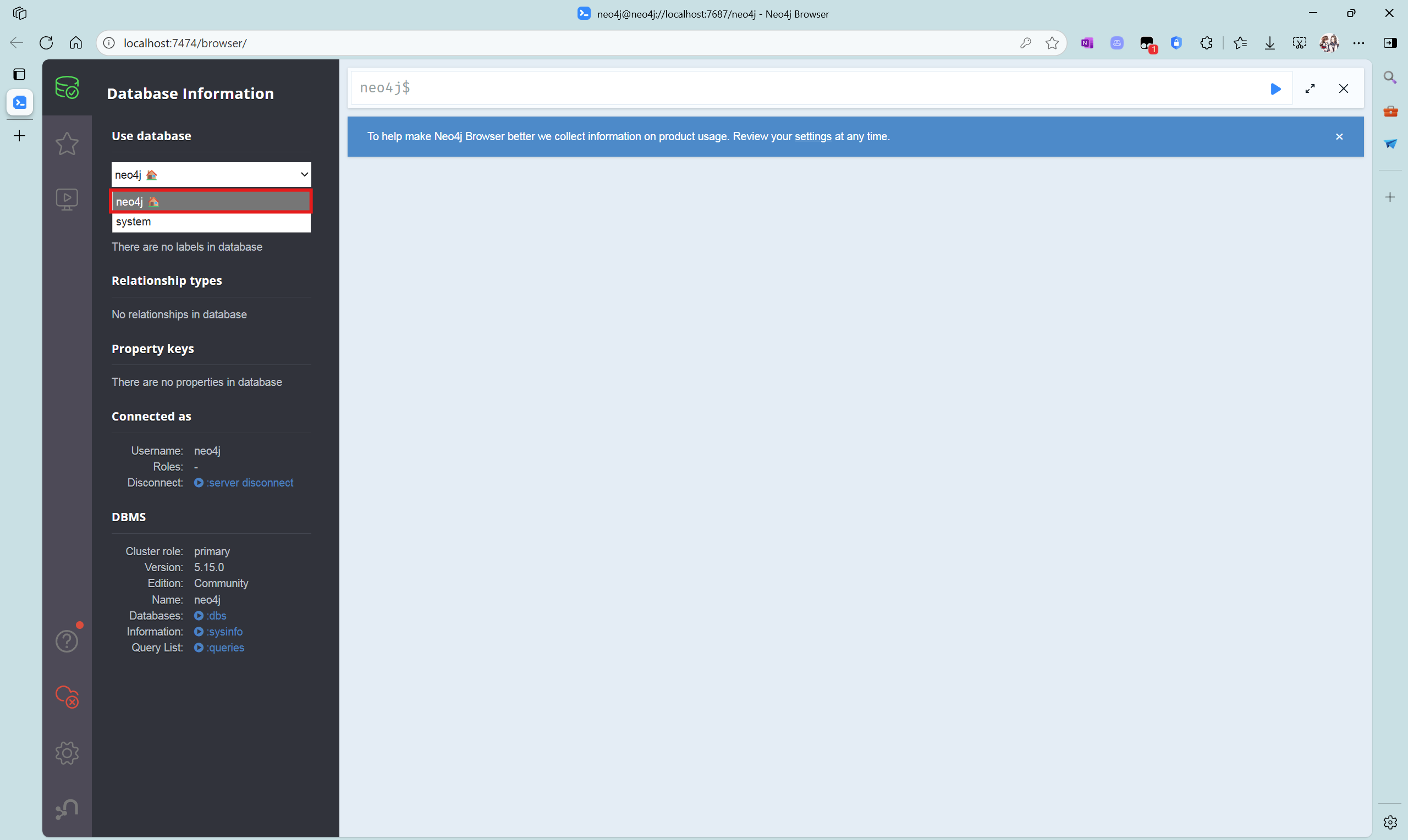This screenshot has width=1408, height=840.
Task: Add app to Edge sidebar plus
Action: [x=1390, y=197]
